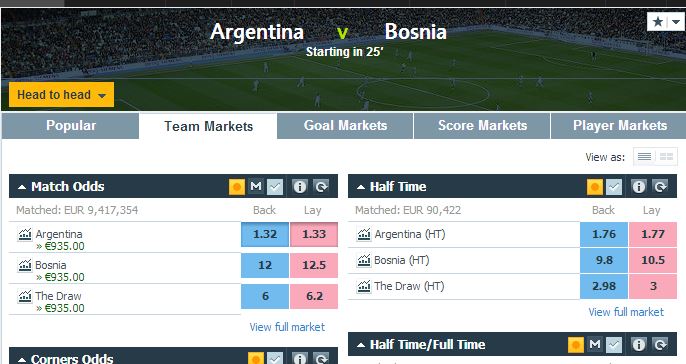
Task: Open the favourite star dropdown arrow
Action: [676, 21]
